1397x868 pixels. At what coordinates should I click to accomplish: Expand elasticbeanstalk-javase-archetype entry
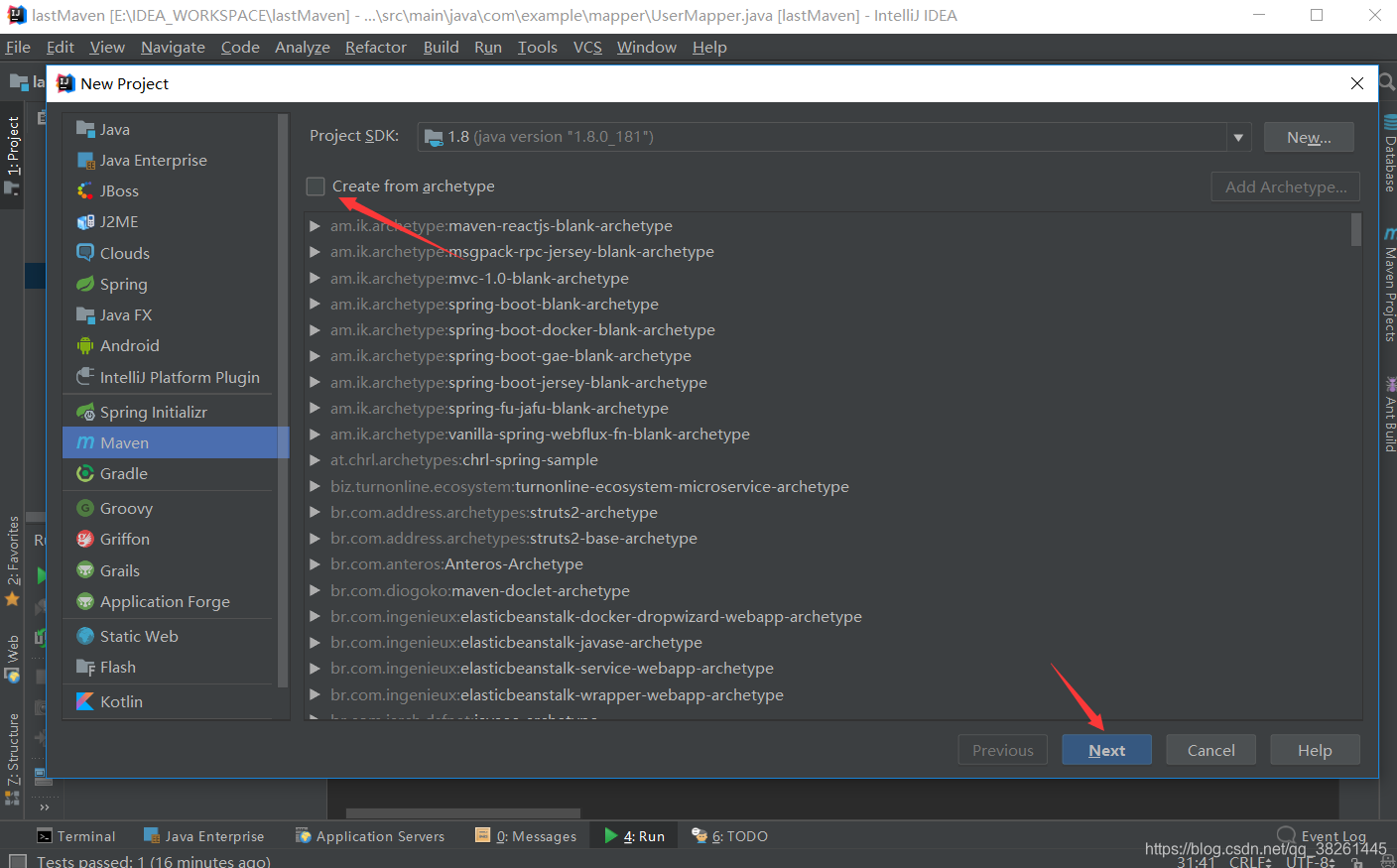pyautogui.click(x=315, y=643)
